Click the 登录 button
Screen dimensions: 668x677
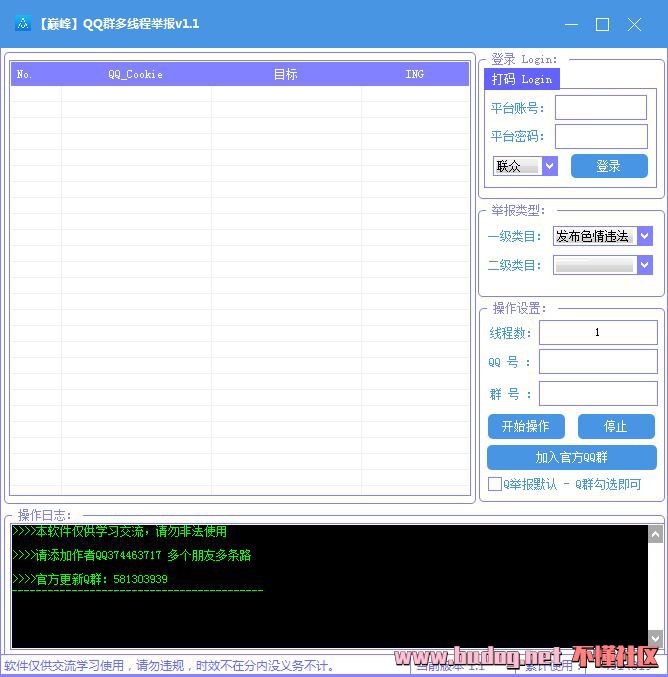pyautogui.click(x=609, y=166)
